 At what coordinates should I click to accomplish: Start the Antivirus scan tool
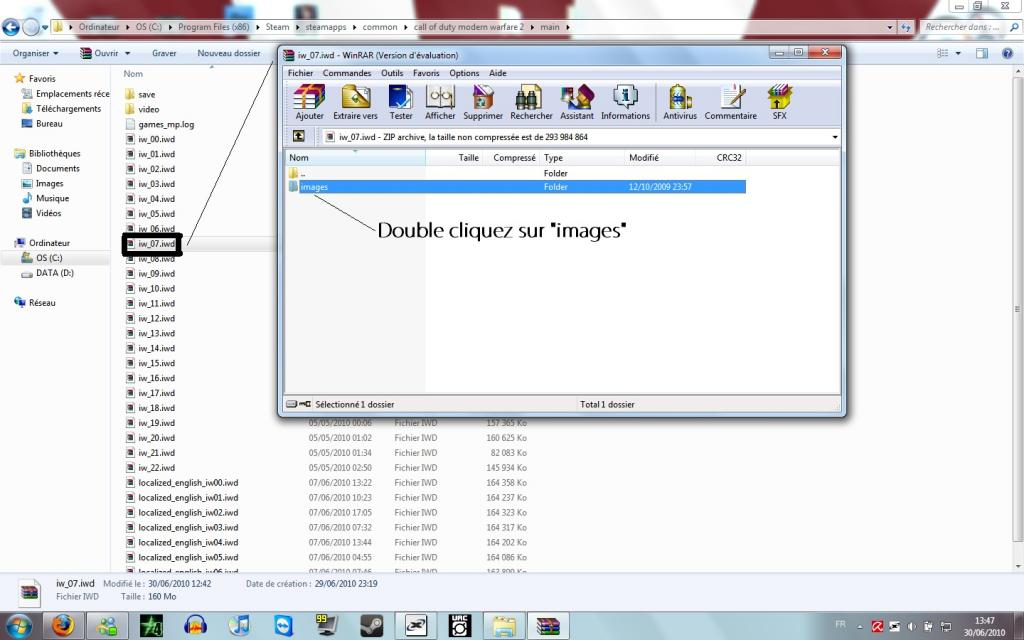(x=680, y=103)
